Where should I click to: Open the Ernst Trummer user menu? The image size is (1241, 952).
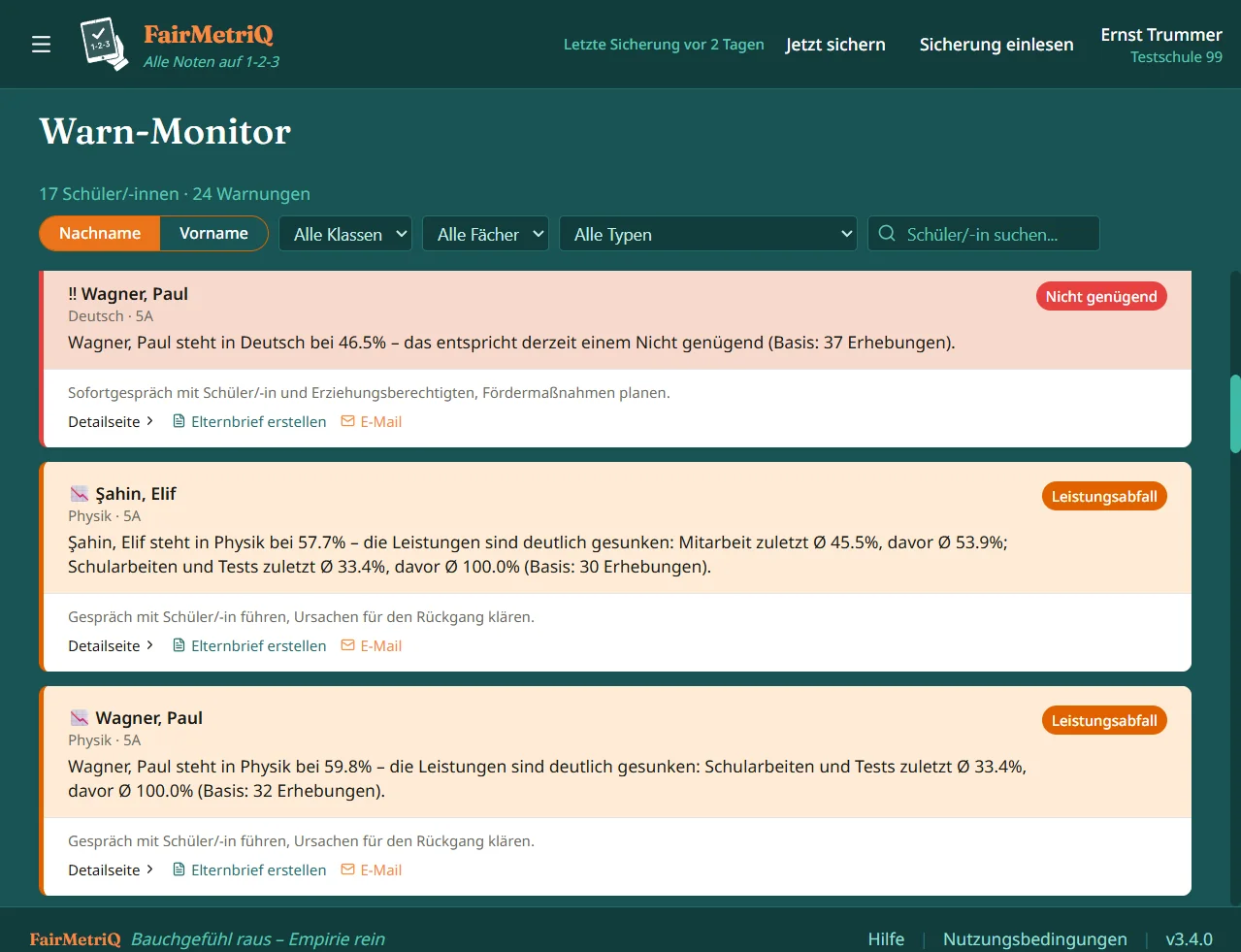click(x=1161, y=45)
